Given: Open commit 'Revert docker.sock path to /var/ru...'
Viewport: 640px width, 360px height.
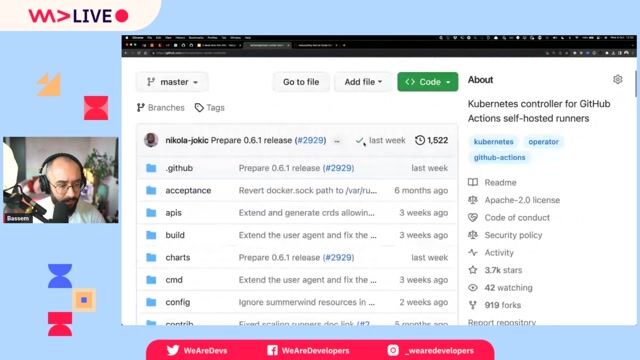Looking at the screenshot, I should coord(308,191).
